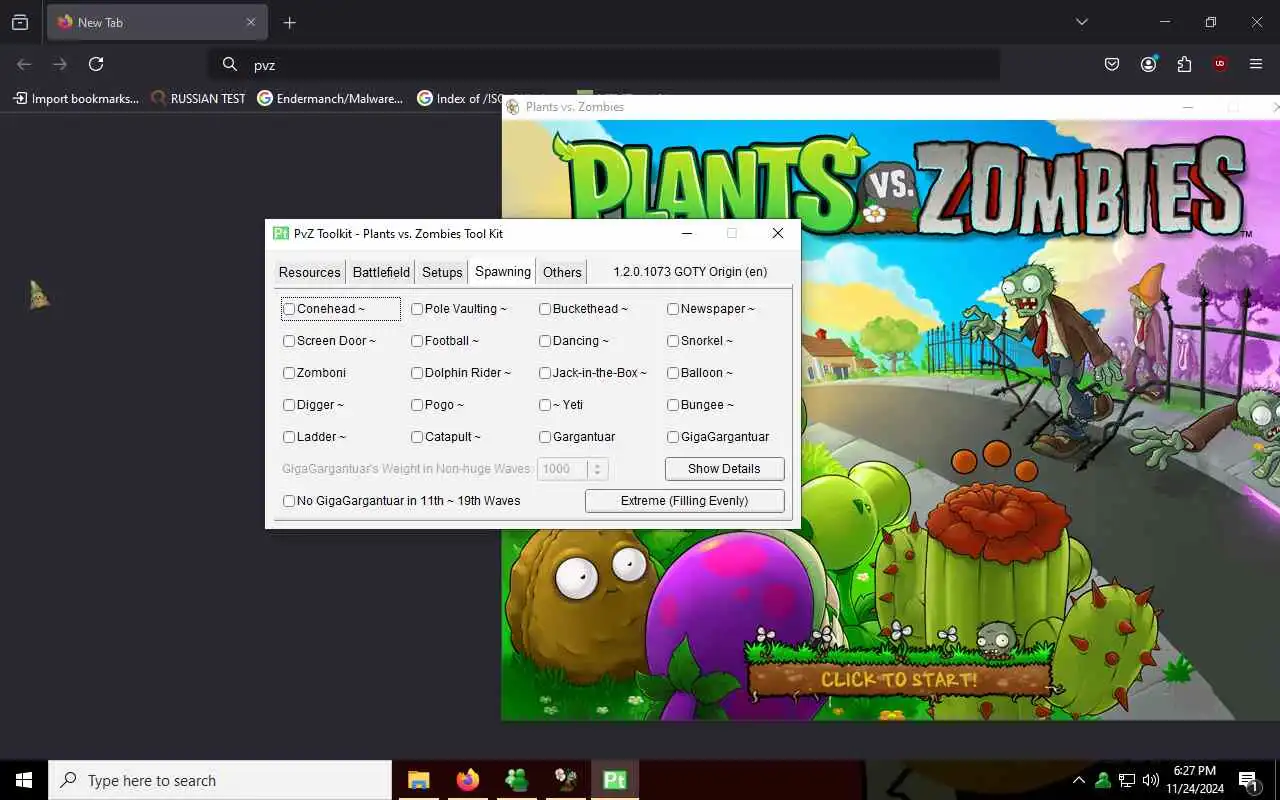
Task: Toggle the Catapult zombie checkbox
Action: tap(417, 437)
